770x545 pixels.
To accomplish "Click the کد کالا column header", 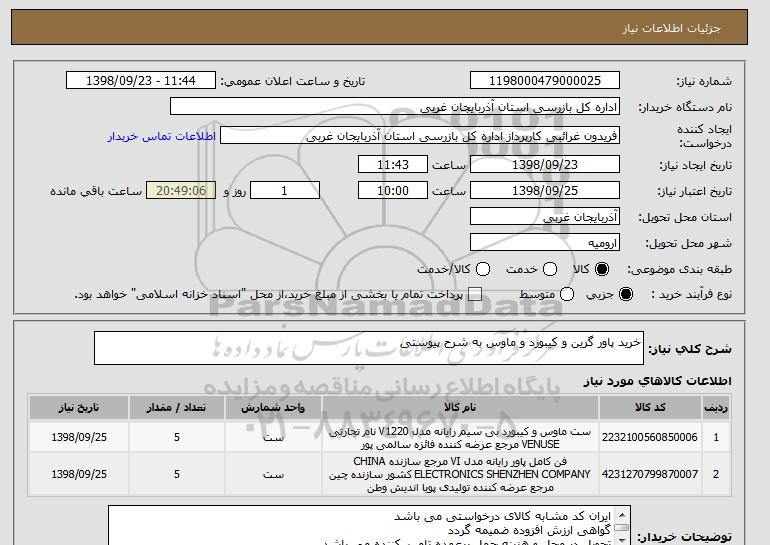I will 650,408.
